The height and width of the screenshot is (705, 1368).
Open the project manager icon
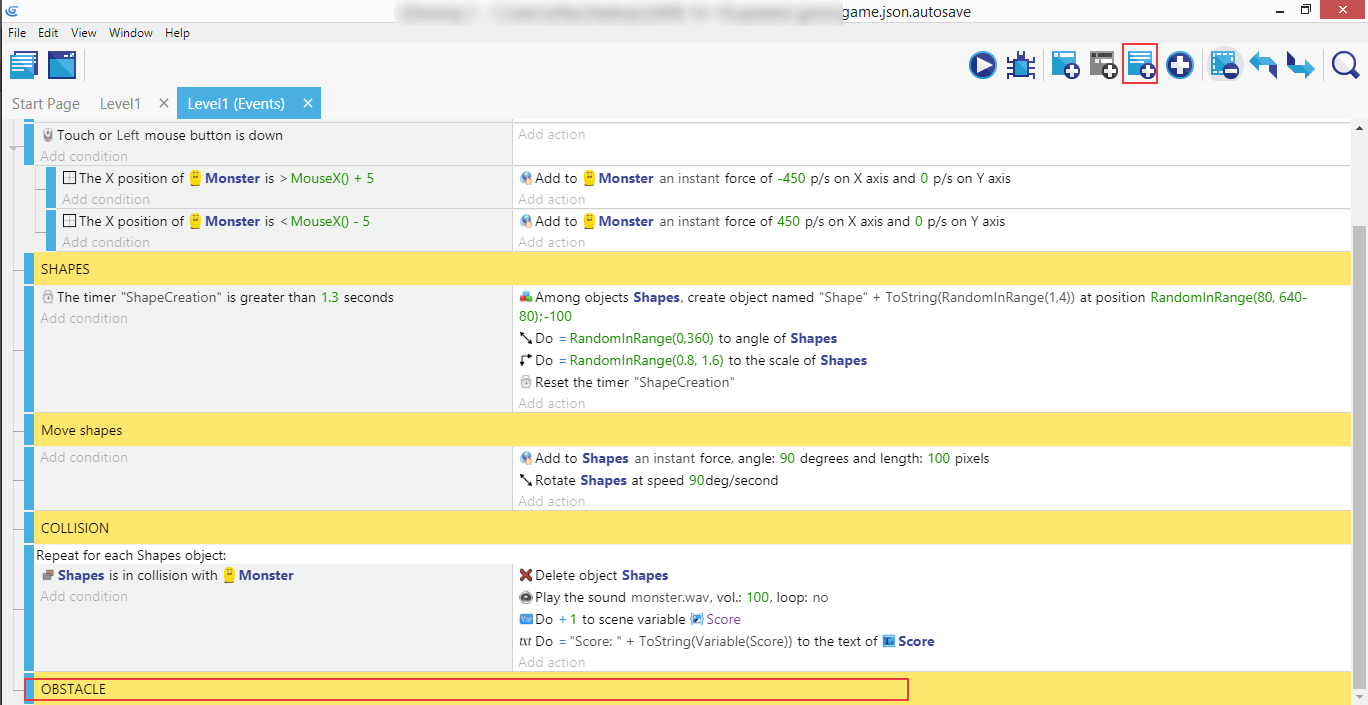coord(24,65)
